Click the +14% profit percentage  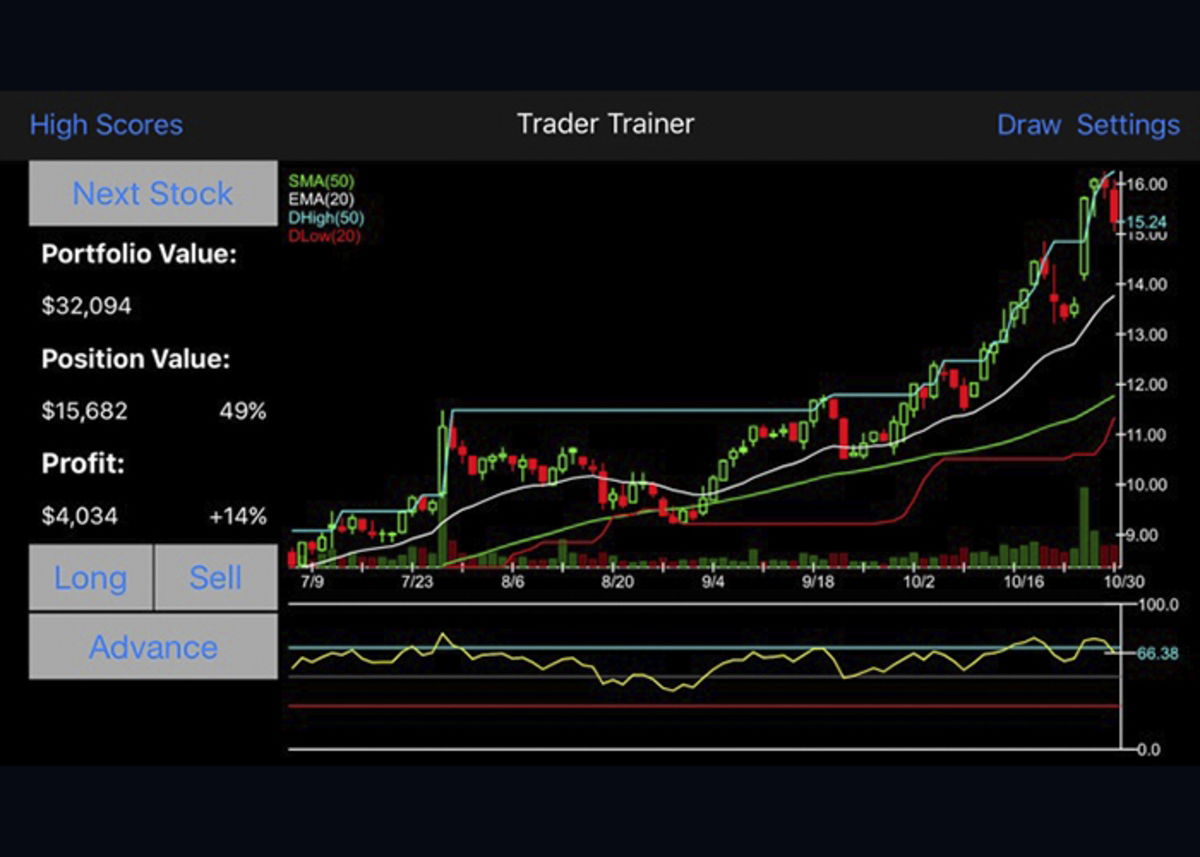(x=237, y=516)
